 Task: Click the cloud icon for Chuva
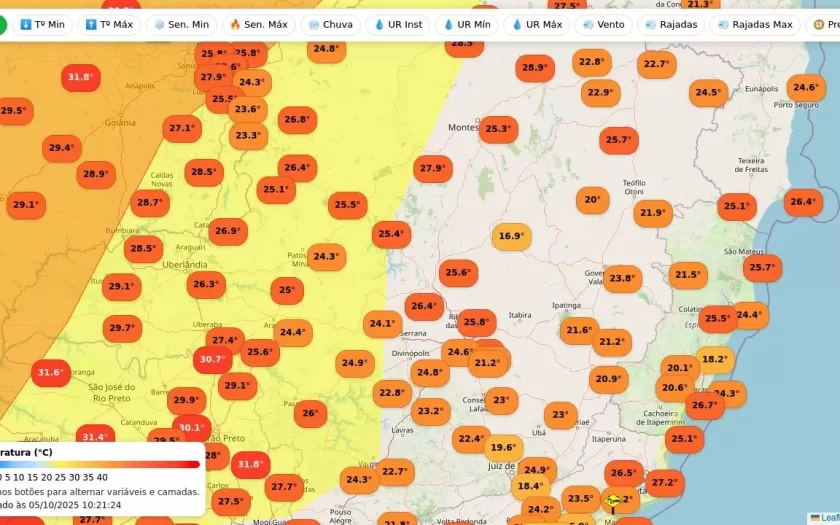[x=315, y=24]
